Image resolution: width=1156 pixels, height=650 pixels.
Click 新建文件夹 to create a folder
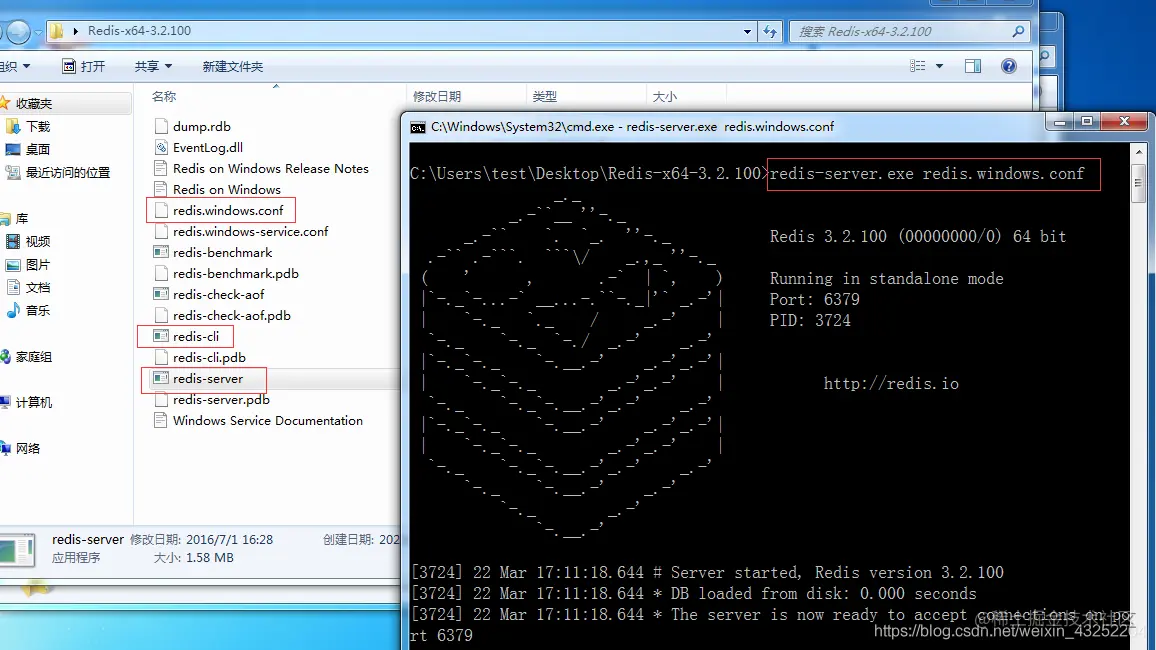232,66
